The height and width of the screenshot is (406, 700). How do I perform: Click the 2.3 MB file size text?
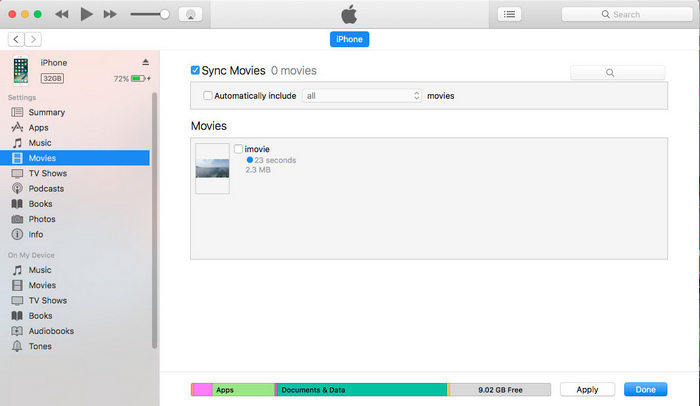point(258,170)
